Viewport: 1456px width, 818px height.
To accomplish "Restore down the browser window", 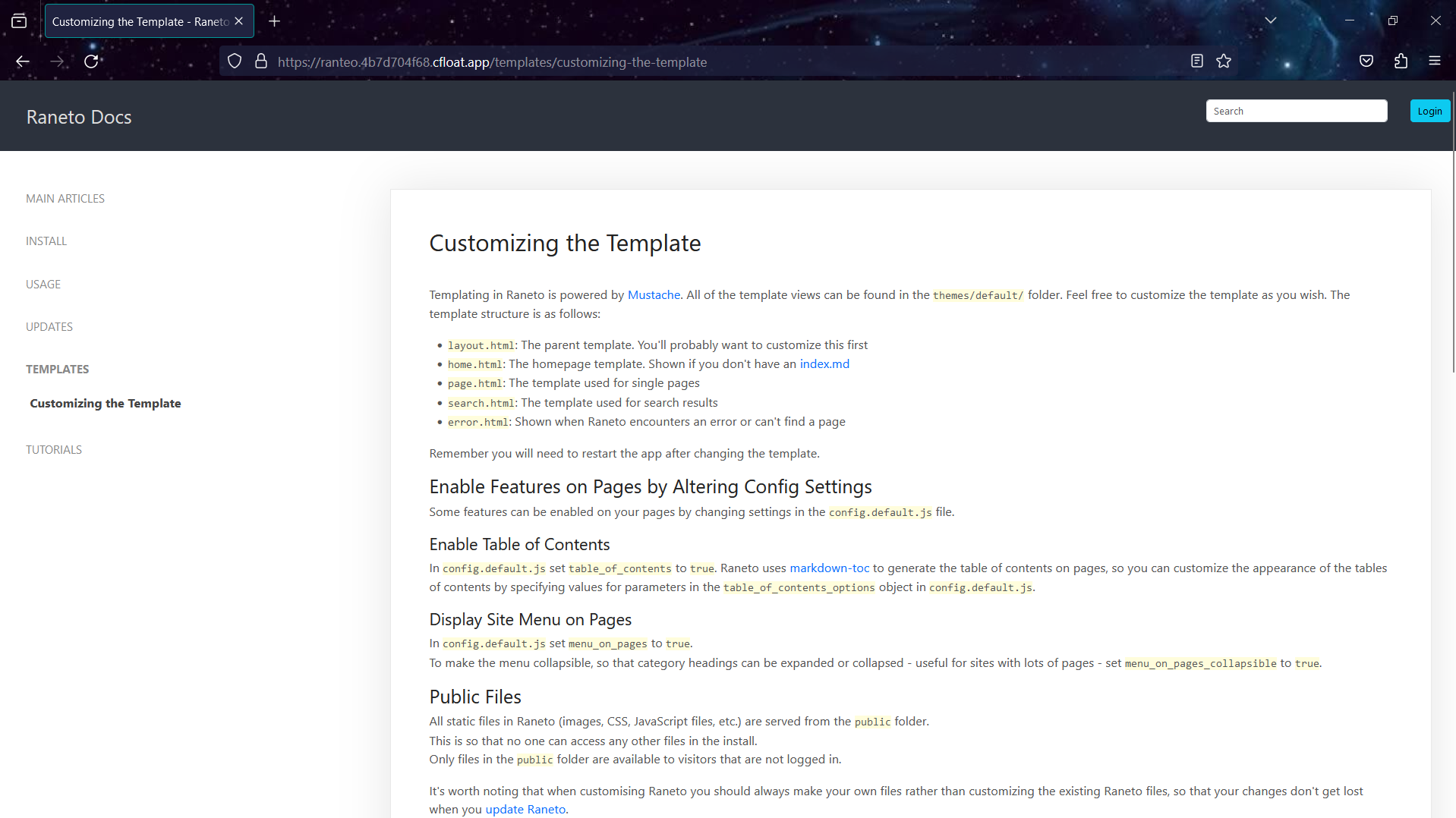I will point(1392,20).
